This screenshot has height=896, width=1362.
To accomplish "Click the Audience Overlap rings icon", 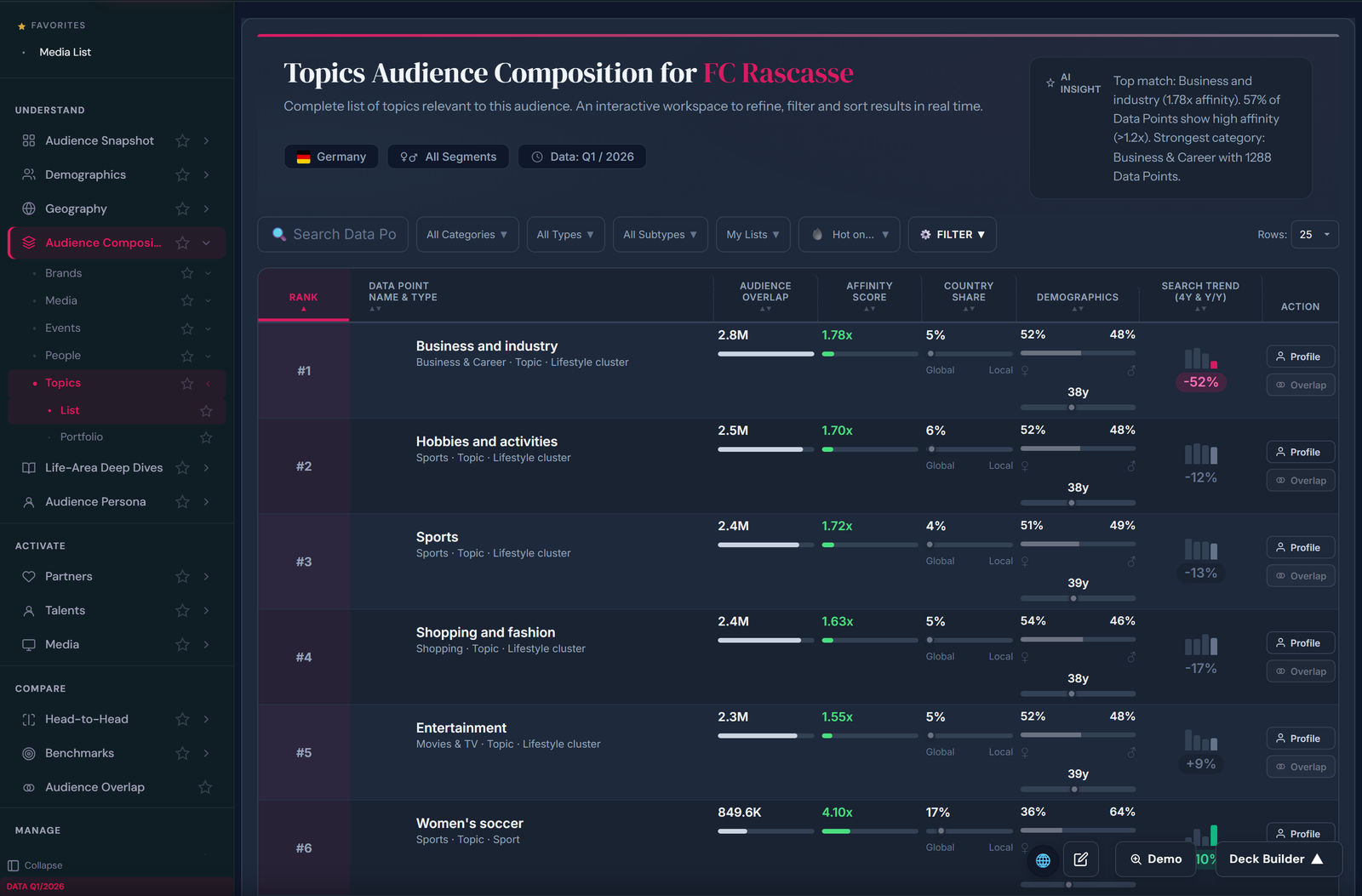I will 29,788.
